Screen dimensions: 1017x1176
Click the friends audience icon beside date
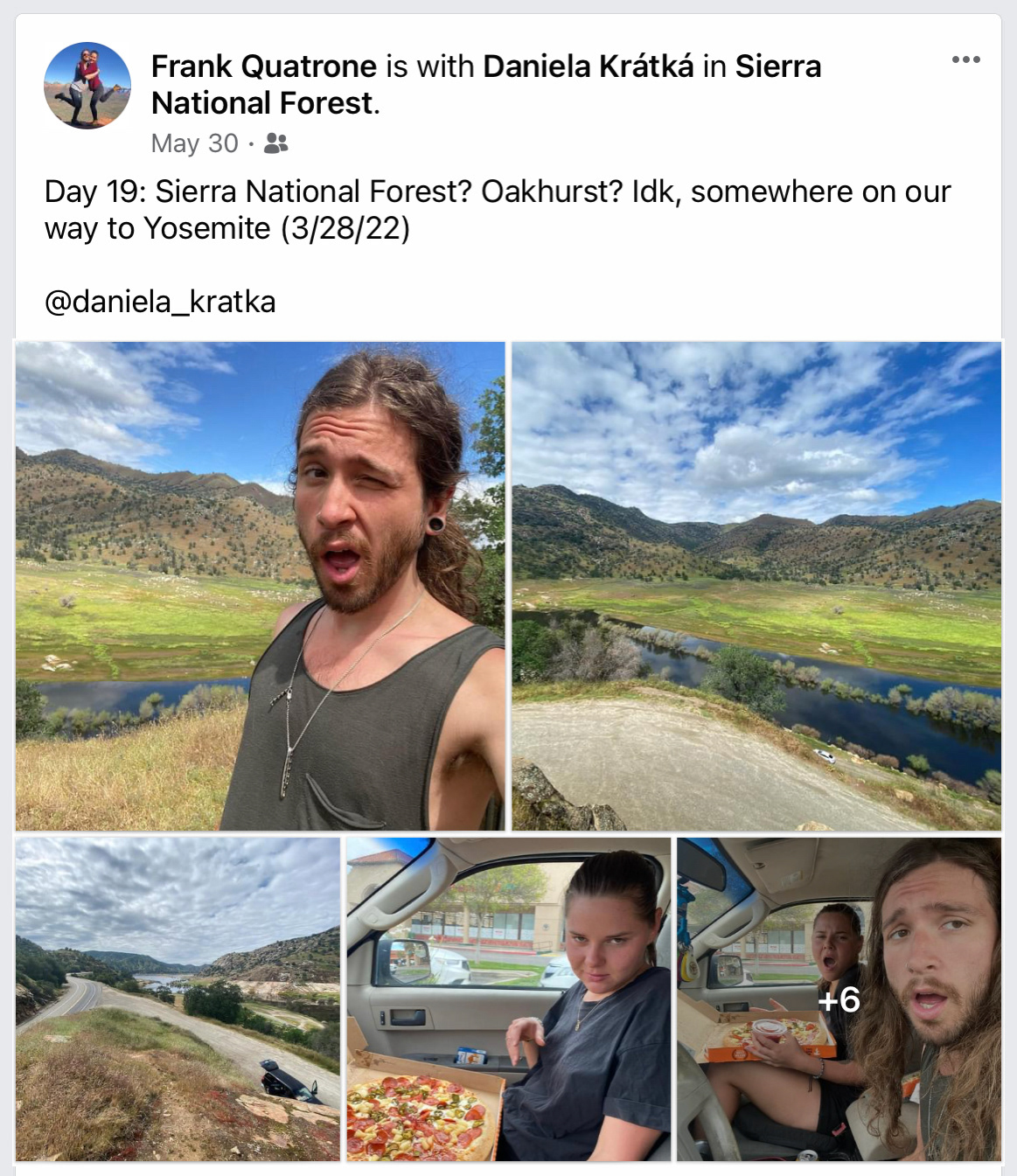275,143
